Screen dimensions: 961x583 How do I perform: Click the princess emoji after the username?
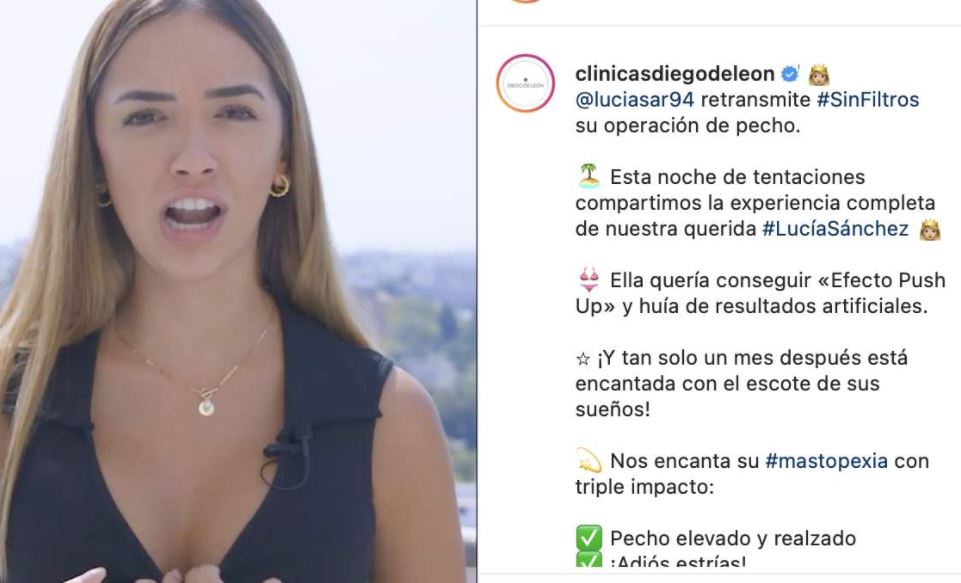819,75
